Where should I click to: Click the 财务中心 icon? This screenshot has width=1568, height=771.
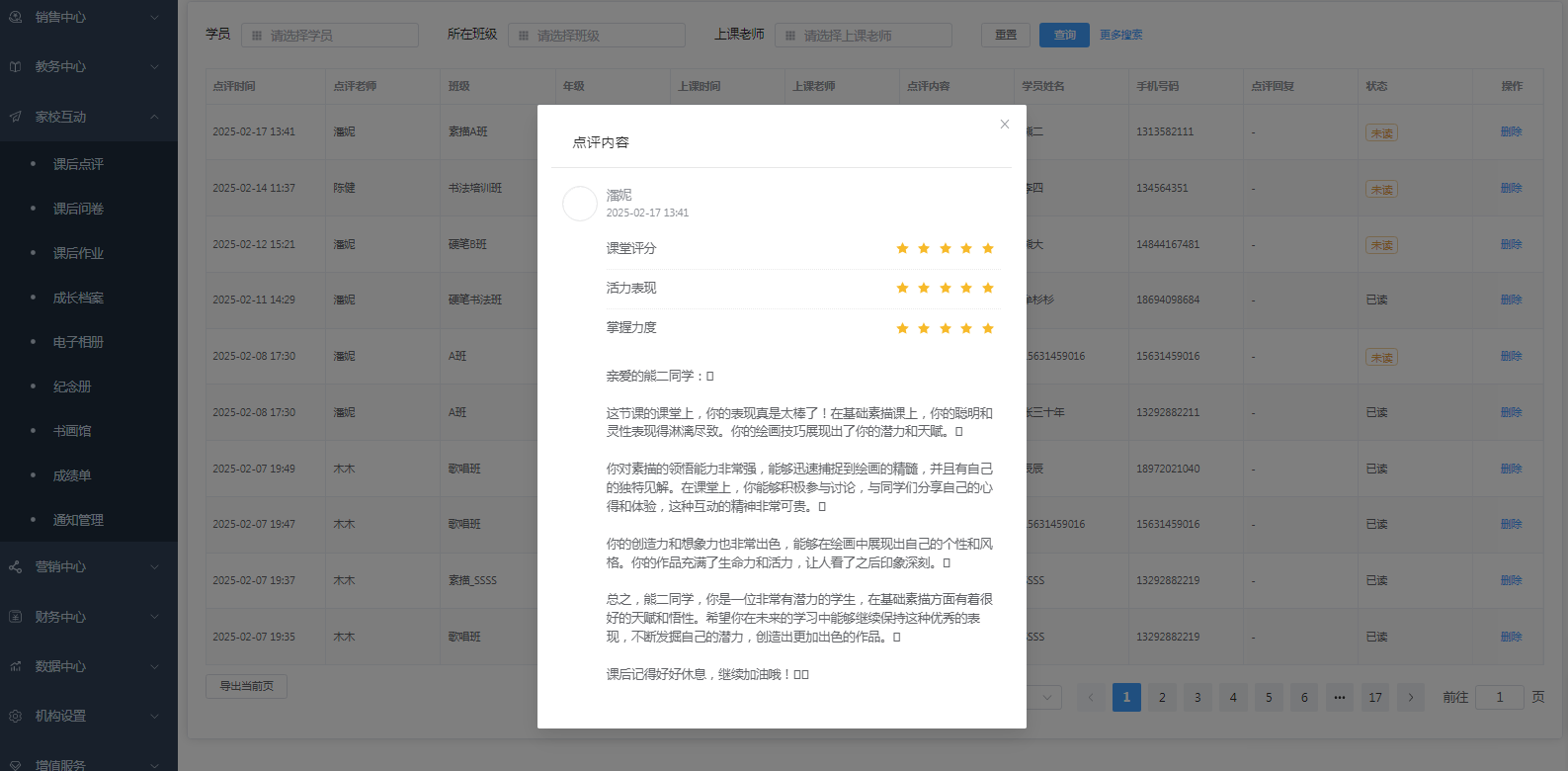16,617
